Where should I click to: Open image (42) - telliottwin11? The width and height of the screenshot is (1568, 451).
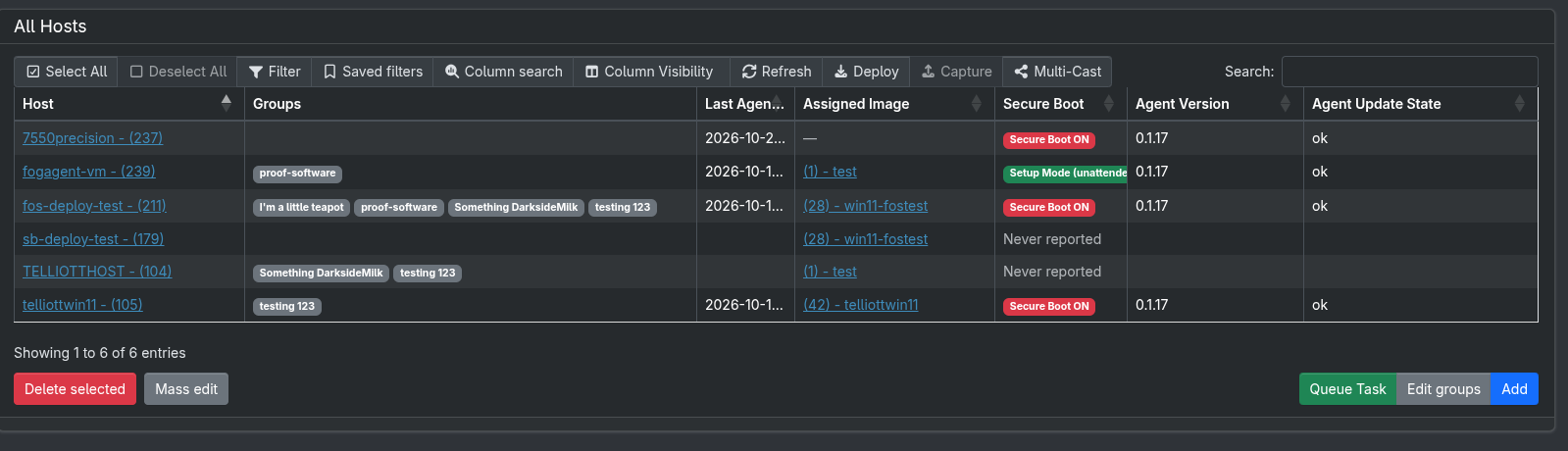[861, 305]
